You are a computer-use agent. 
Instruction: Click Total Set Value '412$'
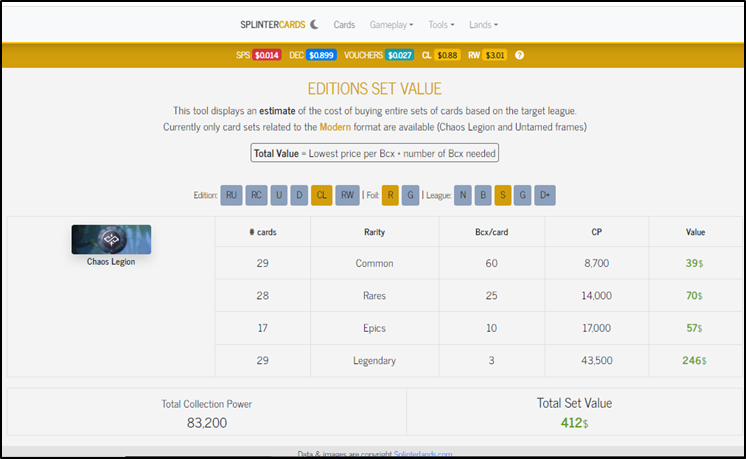(x=574, y=423)
